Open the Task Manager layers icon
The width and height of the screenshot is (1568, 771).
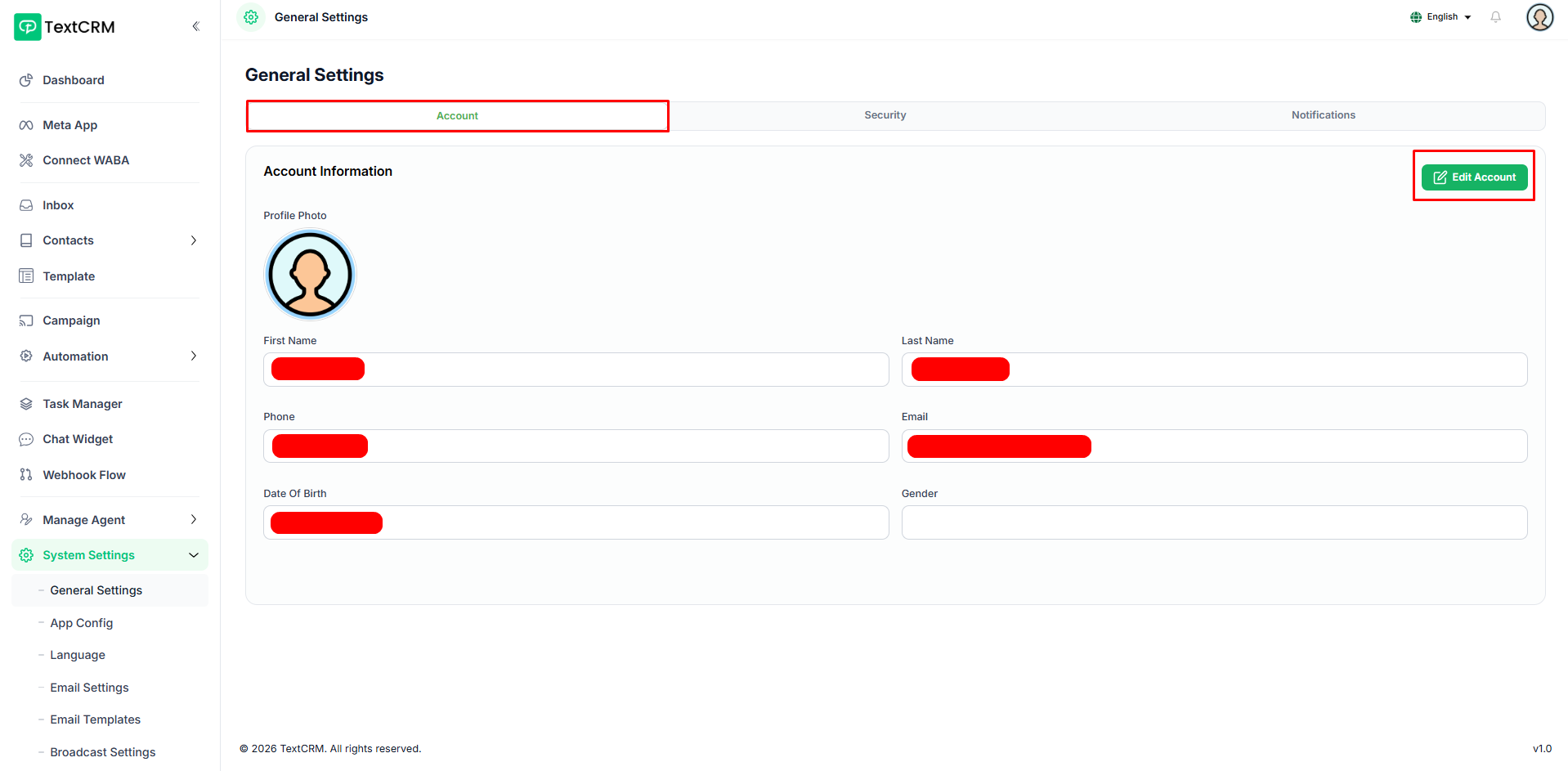(26, 404)
